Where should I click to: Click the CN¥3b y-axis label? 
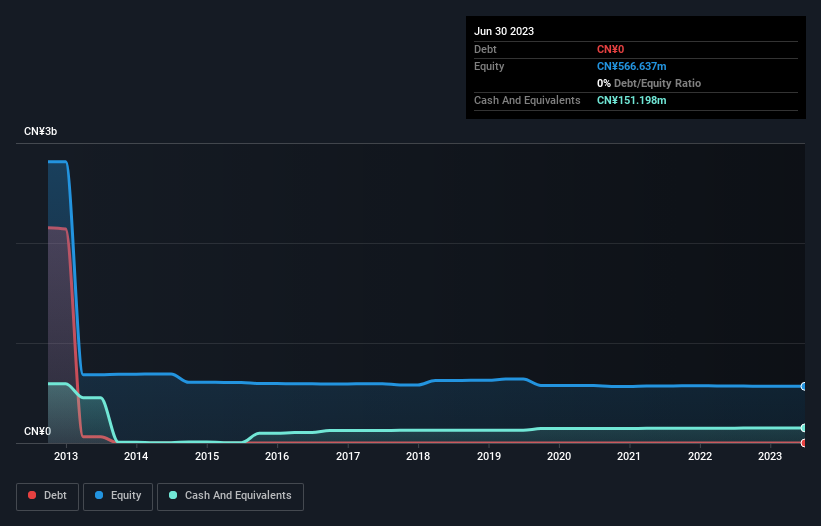point(40,131)
